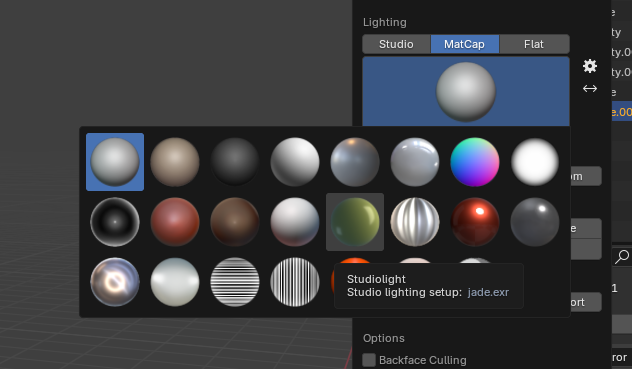The image size is (632, 369).
Task: Select the red clay MatCap sphere
Action: pyautogui.click(x=175, y=222)
